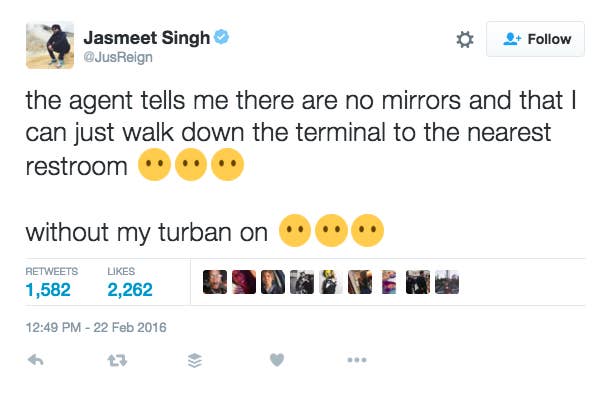
Task: Click first emoji after restroom
Action: pyautogui.click(x=154, y=165)
